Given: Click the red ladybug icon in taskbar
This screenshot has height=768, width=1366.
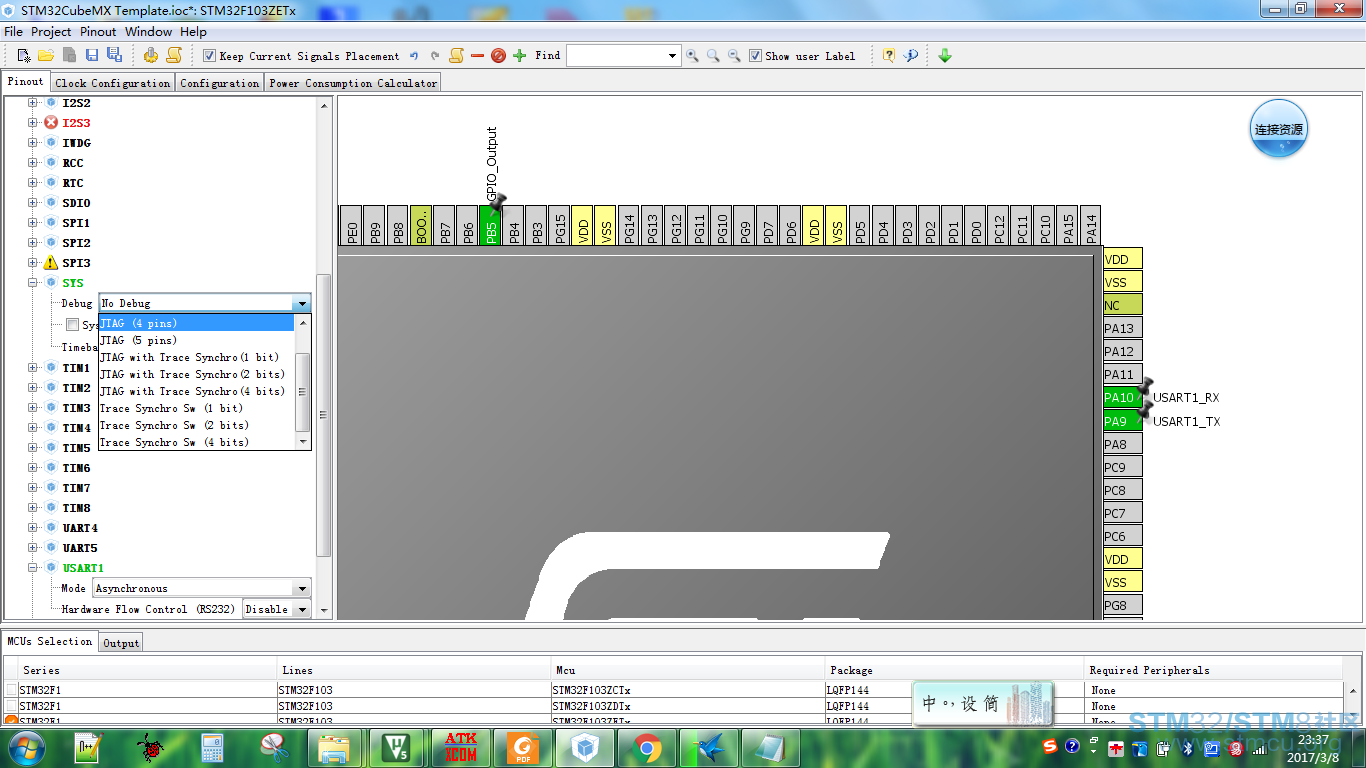Looking at the screenshot, I should (150, 747).
